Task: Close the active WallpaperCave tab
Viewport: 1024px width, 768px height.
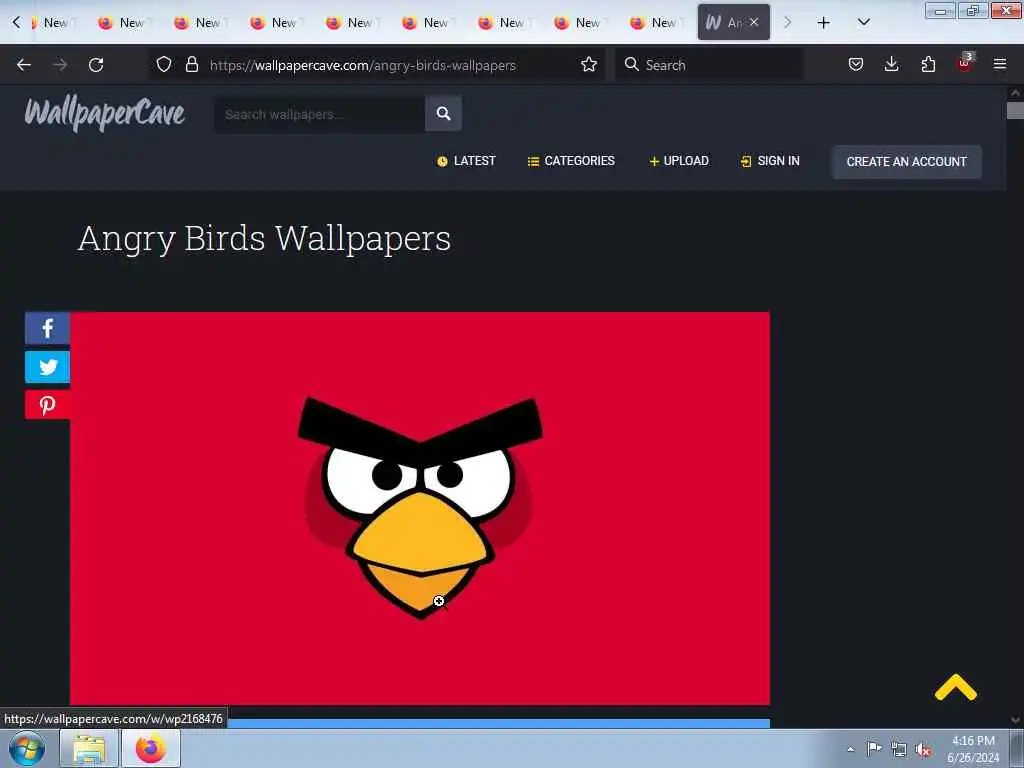Action: click(754, 22)
